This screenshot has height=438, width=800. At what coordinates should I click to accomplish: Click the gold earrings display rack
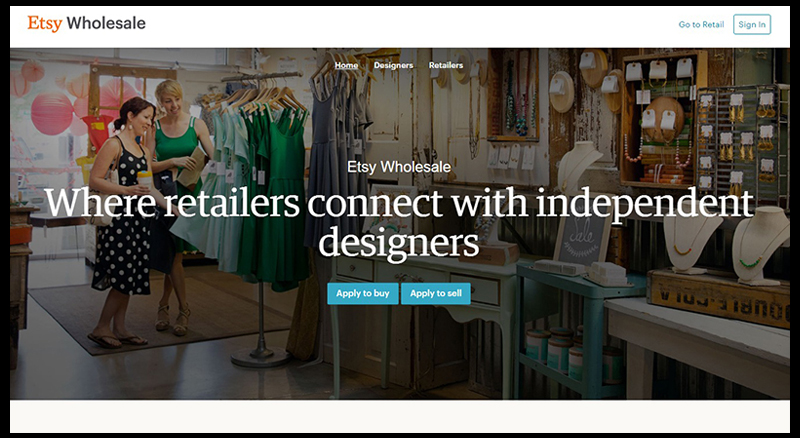pos(737,140)
